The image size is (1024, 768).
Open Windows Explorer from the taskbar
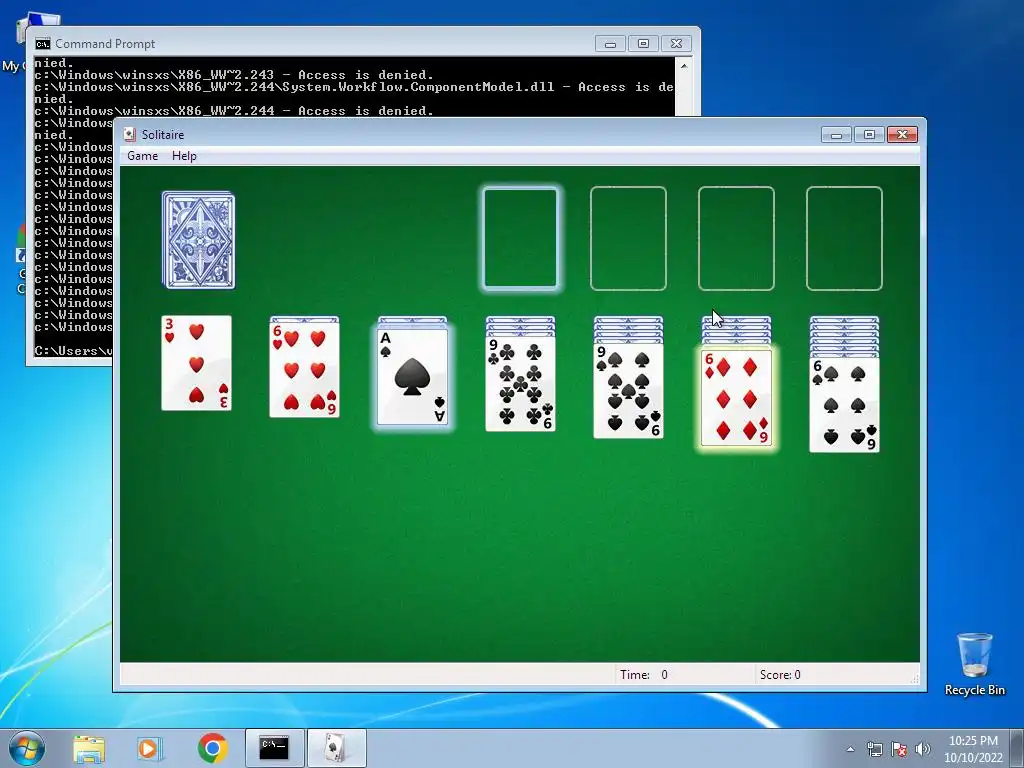pos(89,748)
